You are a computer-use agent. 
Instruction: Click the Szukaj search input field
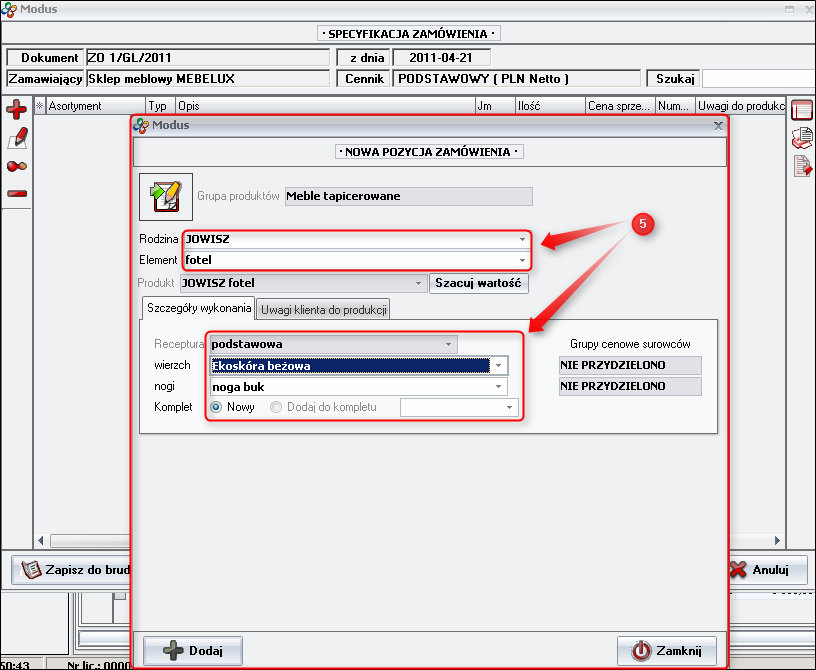pos(757,78)
